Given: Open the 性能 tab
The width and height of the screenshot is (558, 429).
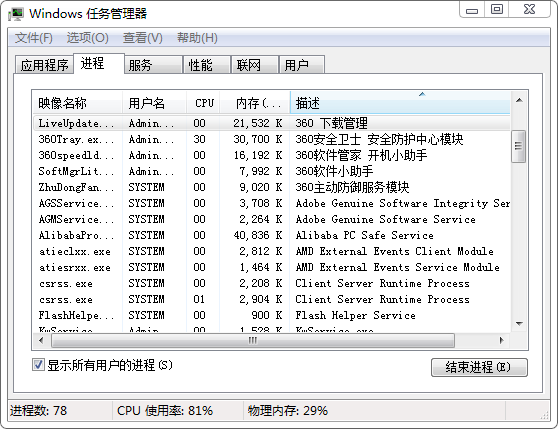Looking at the screenshot, I should [207, 65].
